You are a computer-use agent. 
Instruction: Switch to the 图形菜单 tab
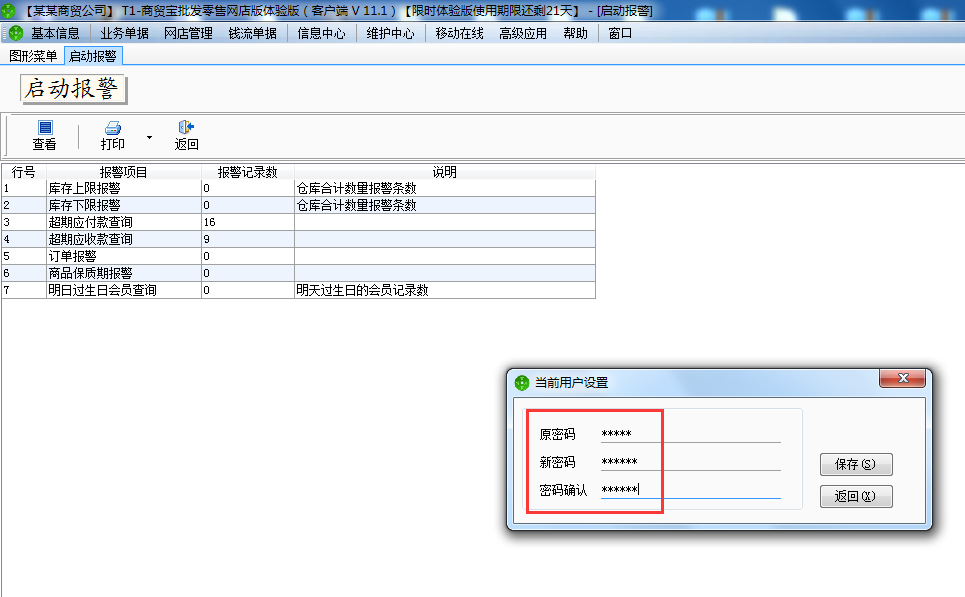click(x=35, y=57)
